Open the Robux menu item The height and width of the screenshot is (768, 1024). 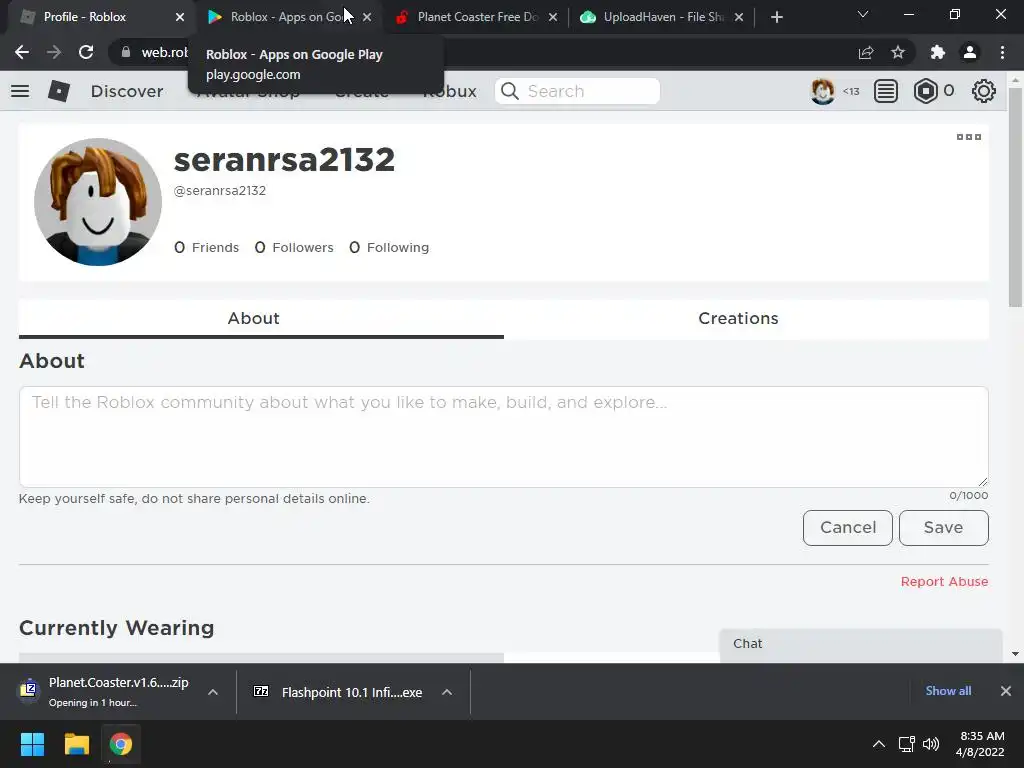click(450, 91)
